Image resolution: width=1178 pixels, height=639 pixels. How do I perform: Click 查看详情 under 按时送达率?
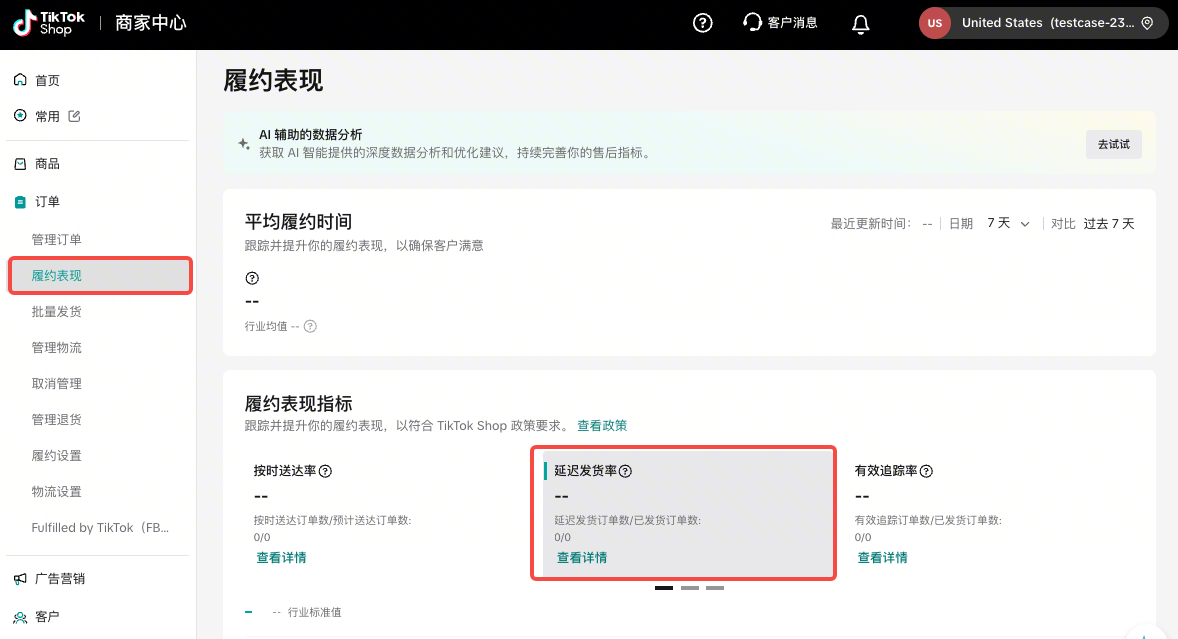point(281,558)
